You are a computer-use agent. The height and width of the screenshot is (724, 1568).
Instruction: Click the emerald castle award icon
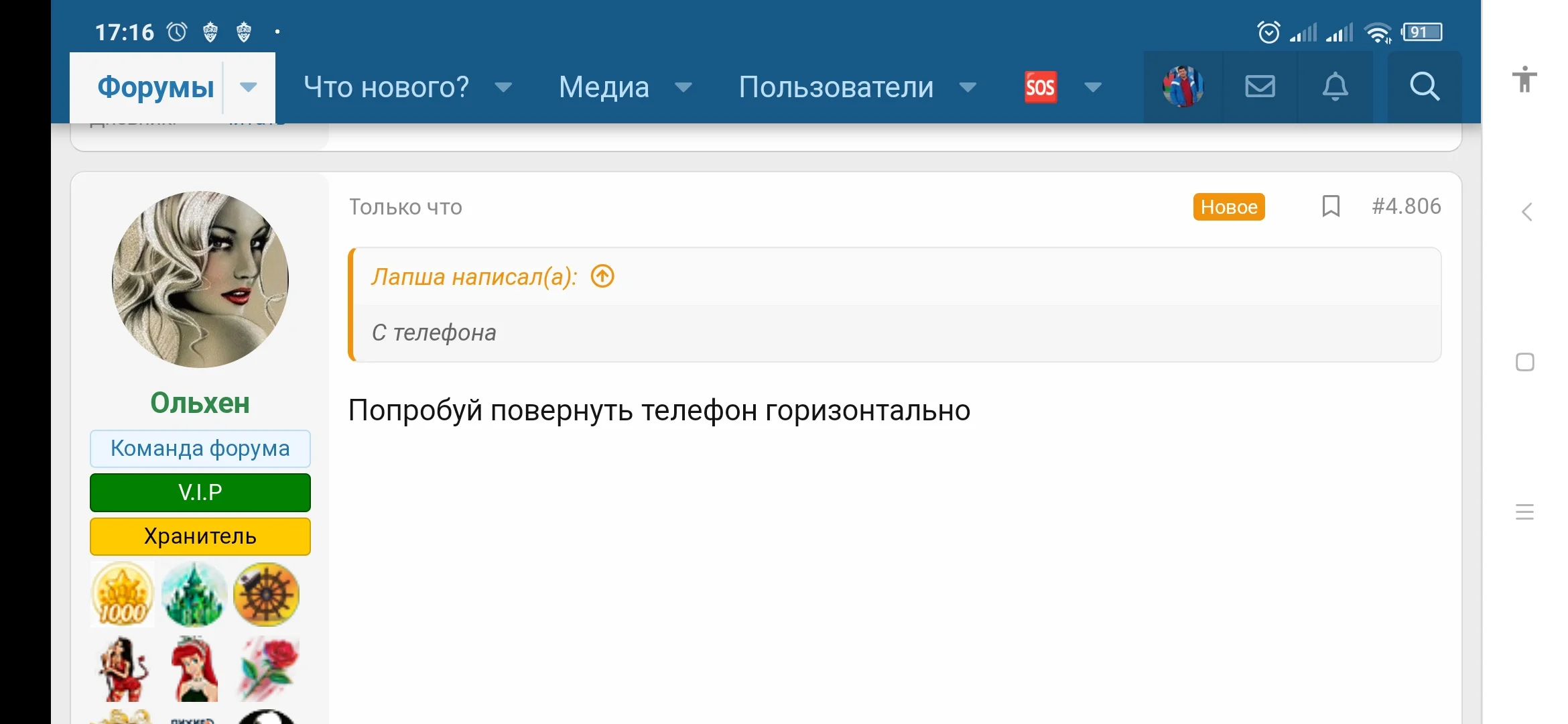[x=194, y=595]
